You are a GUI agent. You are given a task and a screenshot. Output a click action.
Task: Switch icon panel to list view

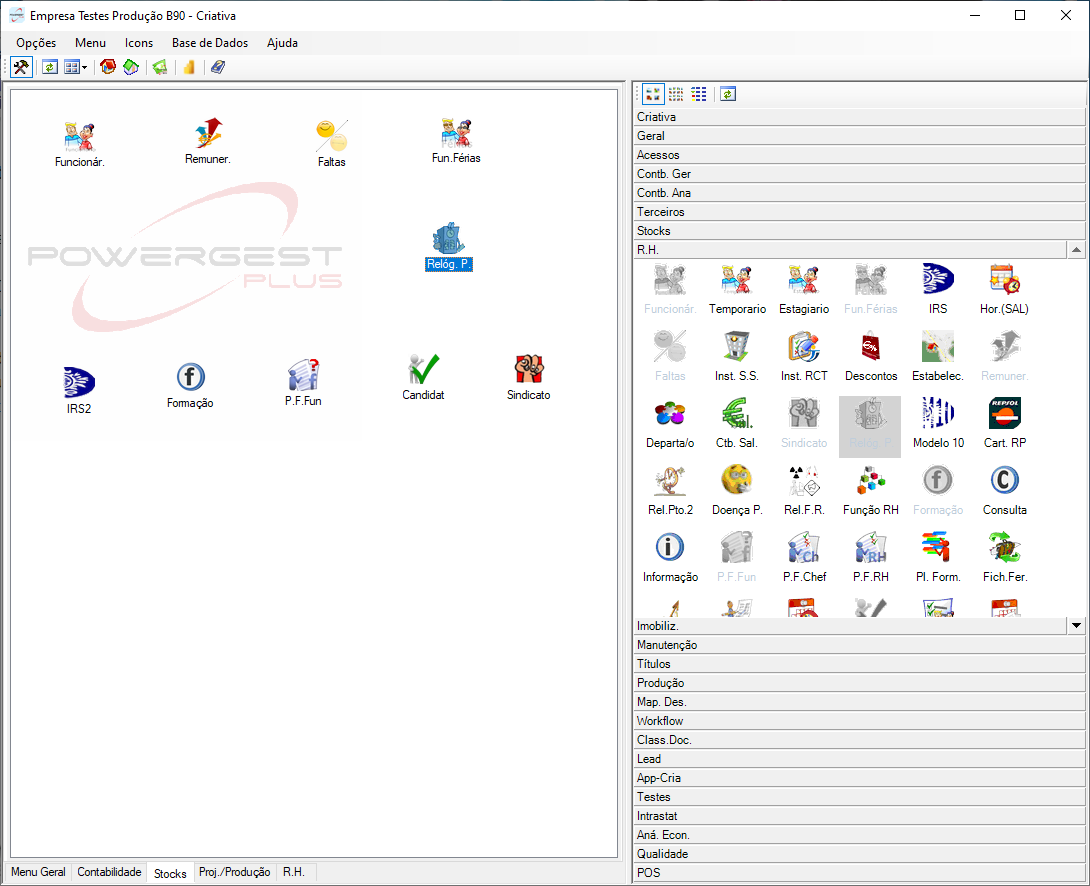(699, 94)
